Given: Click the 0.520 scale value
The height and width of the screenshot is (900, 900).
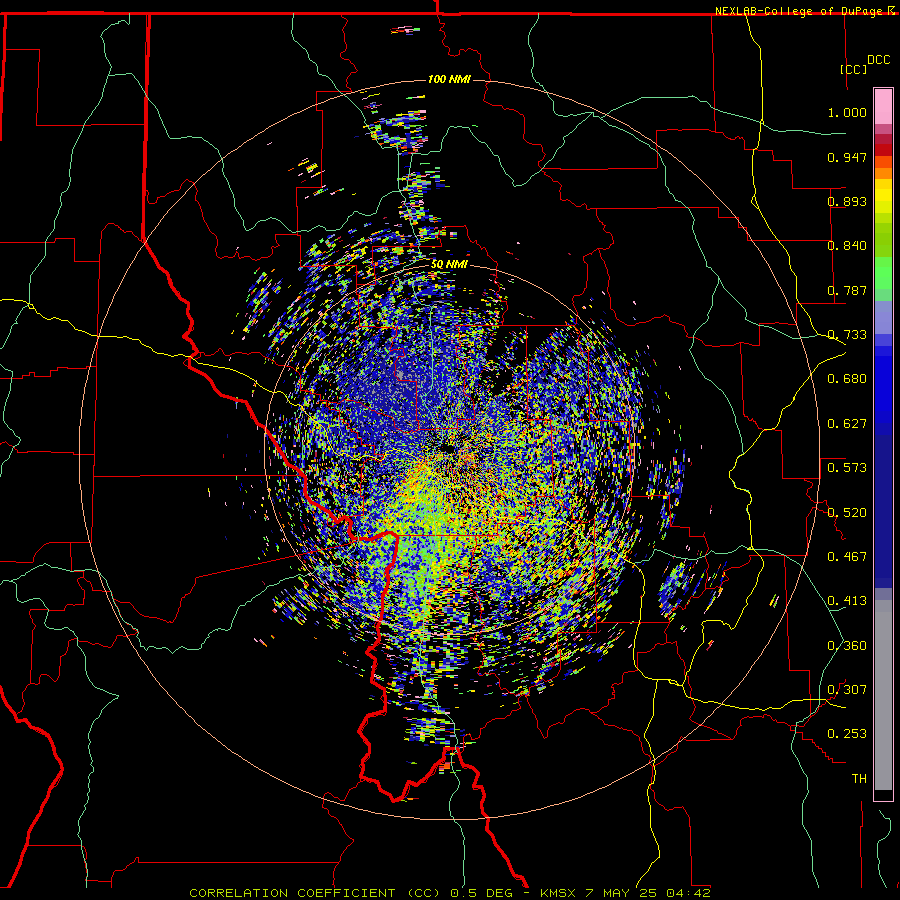Looking at the screenshot, I should 847,513.
